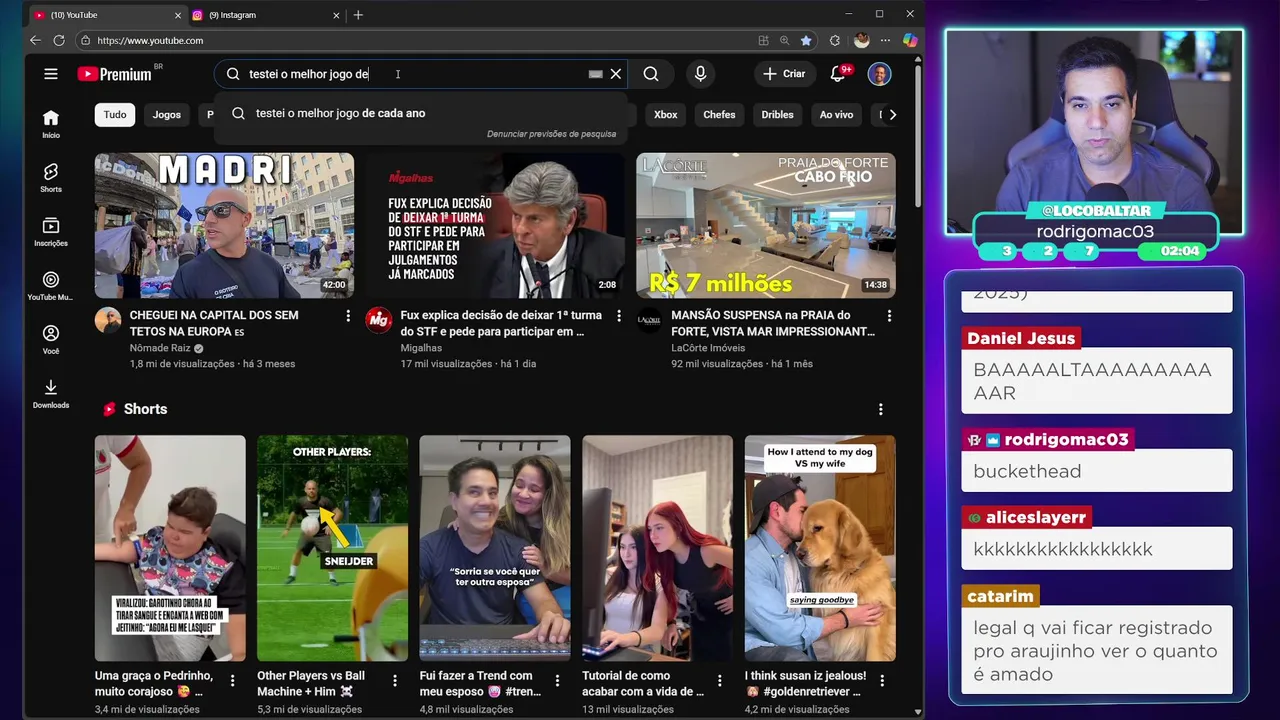Go back with browser back arrow
The width and height of the screenshot is (1280, 720).
35,40
